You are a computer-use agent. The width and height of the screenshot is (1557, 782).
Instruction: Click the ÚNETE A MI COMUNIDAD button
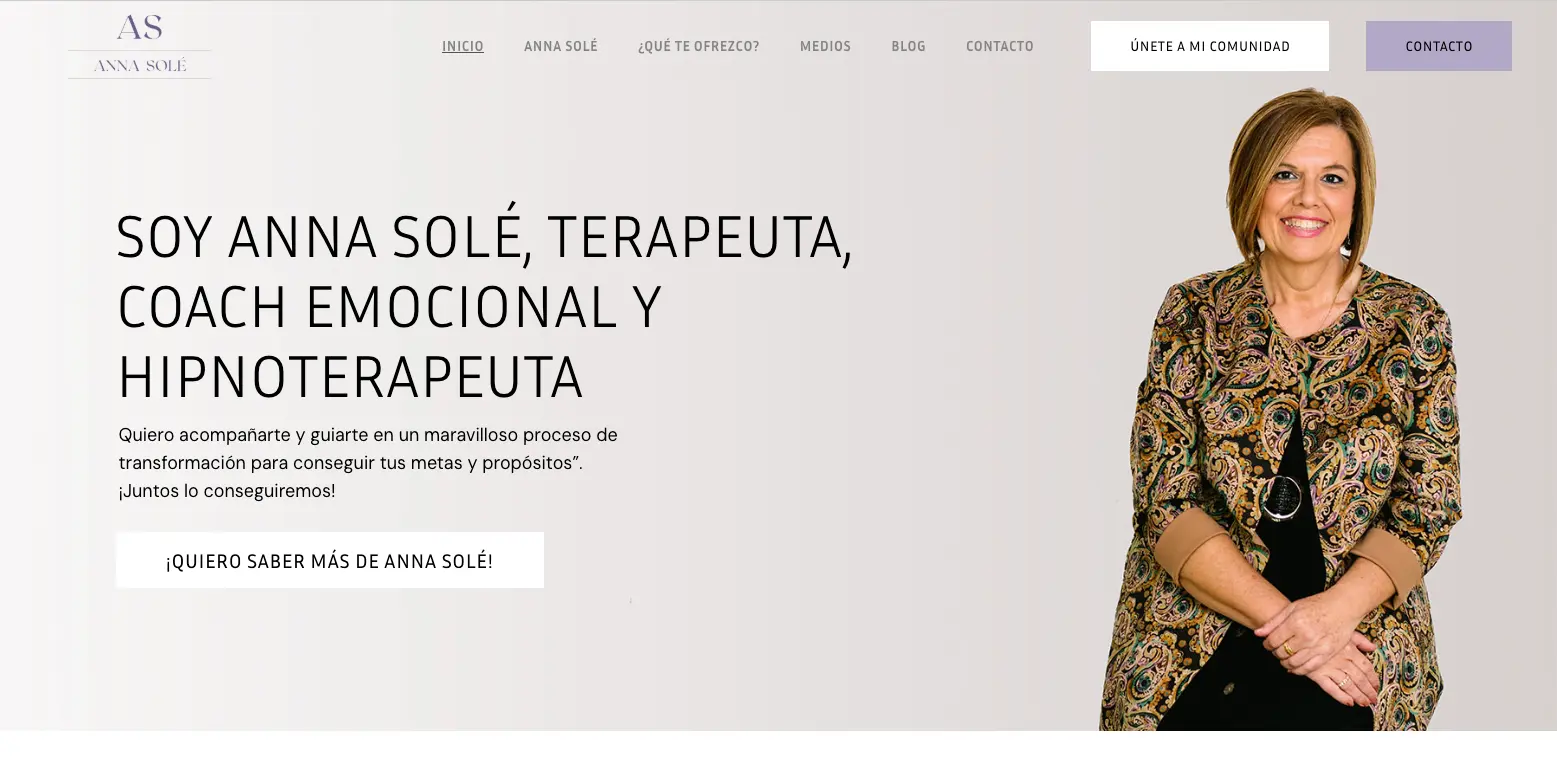pyautogui.click(x=1210, y=46)
